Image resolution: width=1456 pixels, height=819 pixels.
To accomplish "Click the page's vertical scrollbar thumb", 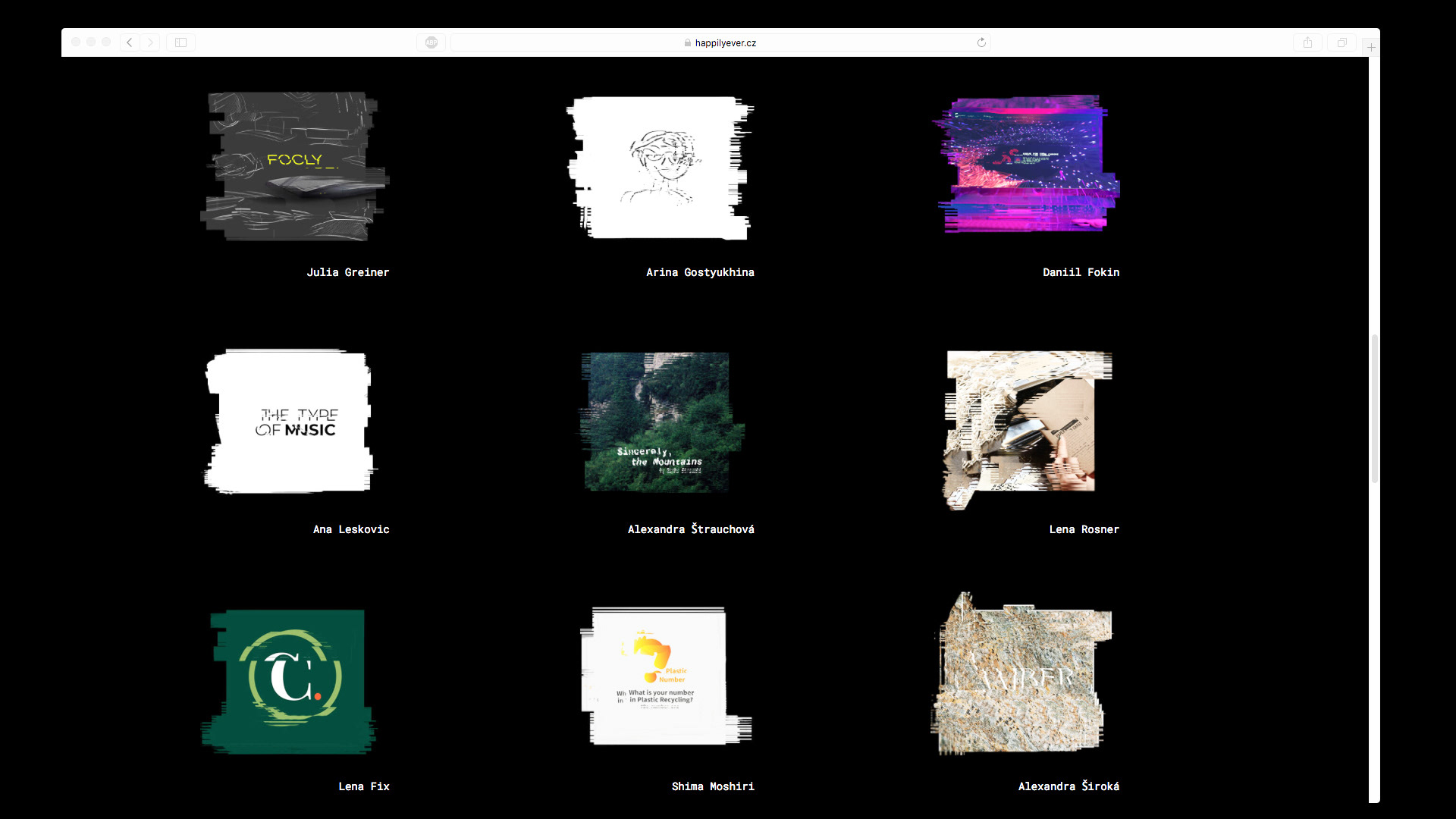I will pos(1374,408).
